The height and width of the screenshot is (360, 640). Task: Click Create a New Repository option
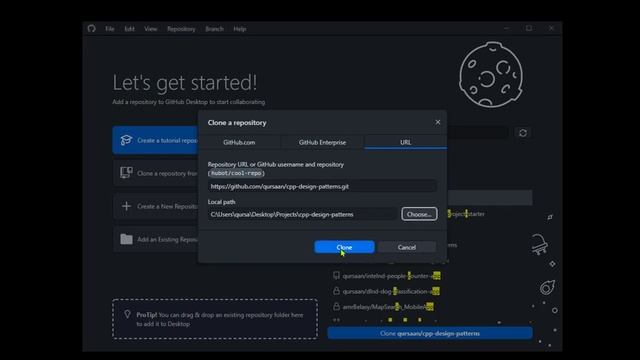coord(156,206)
